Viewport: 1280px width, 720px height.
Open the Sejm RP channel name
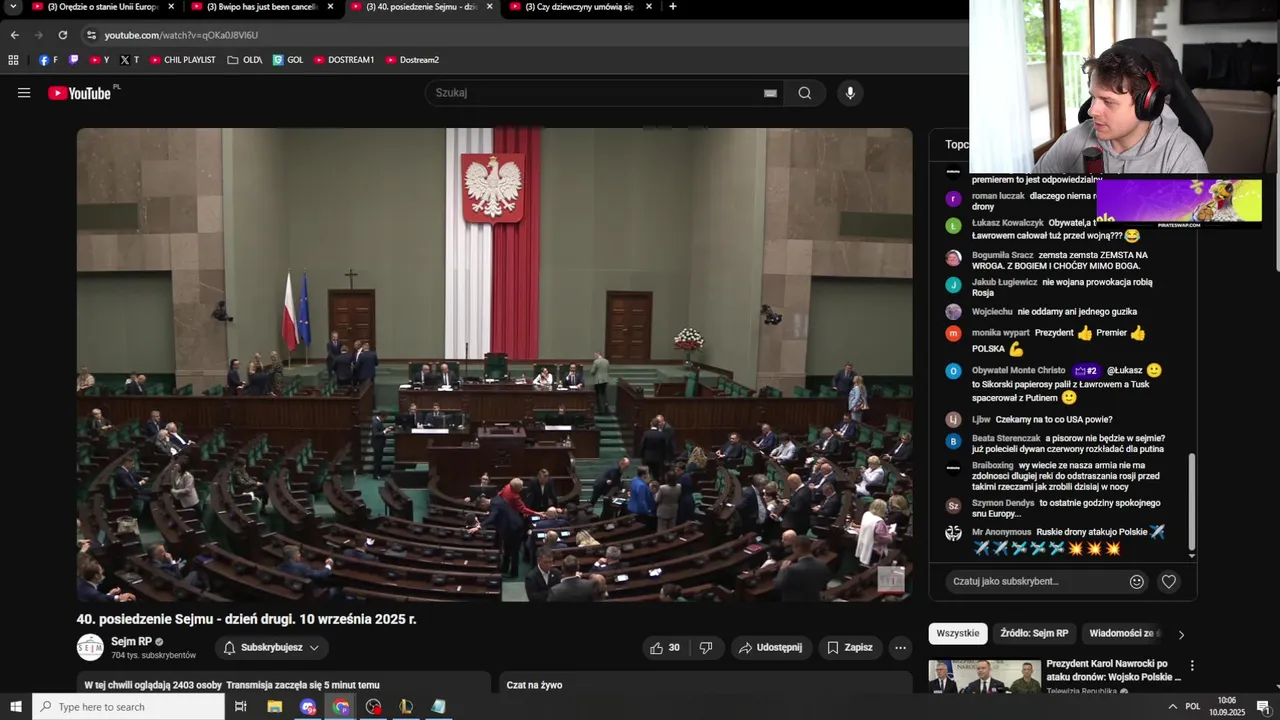tap(131, 641)
